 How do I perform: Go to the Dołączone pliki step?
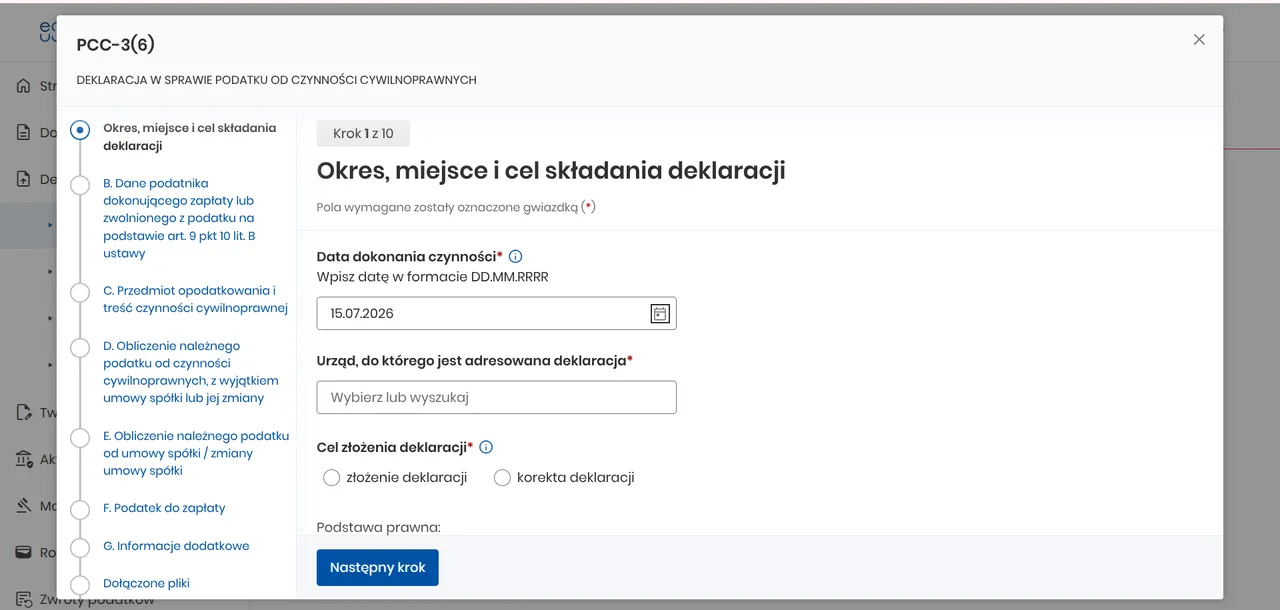[146, 583]
